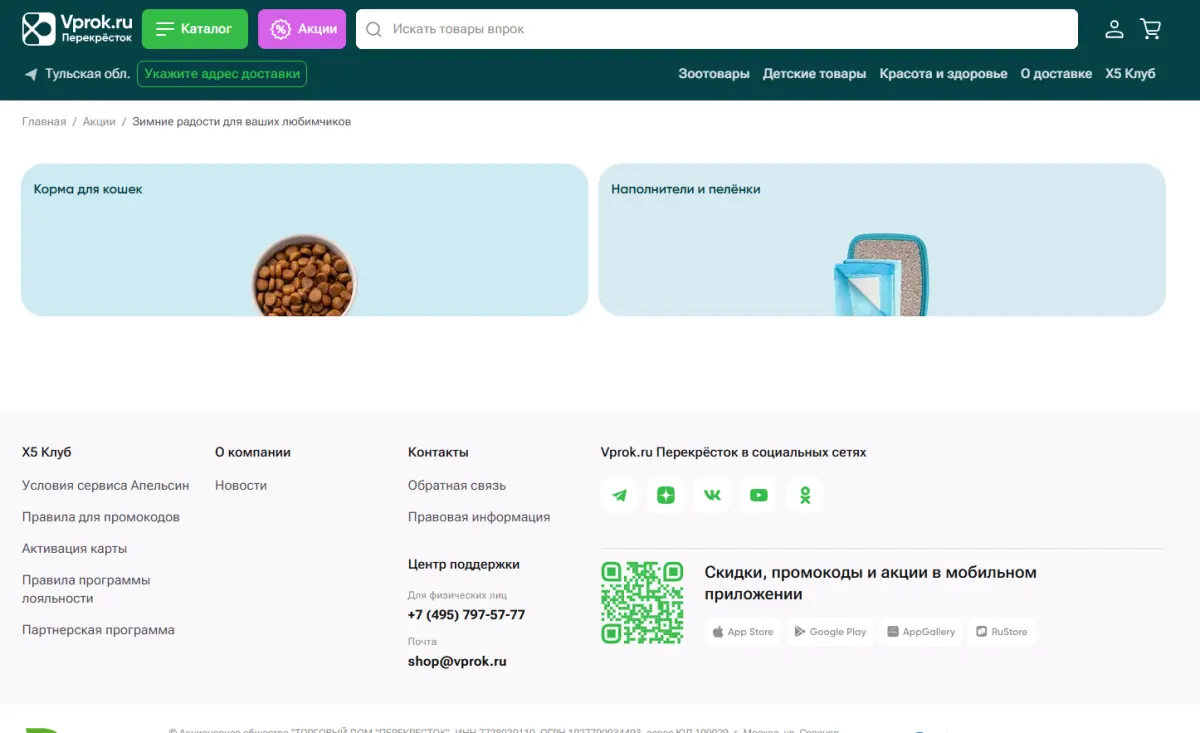Click the О компании footer heading
Image resolution: width=1200 pixels, height=733 pixels.
253,453
